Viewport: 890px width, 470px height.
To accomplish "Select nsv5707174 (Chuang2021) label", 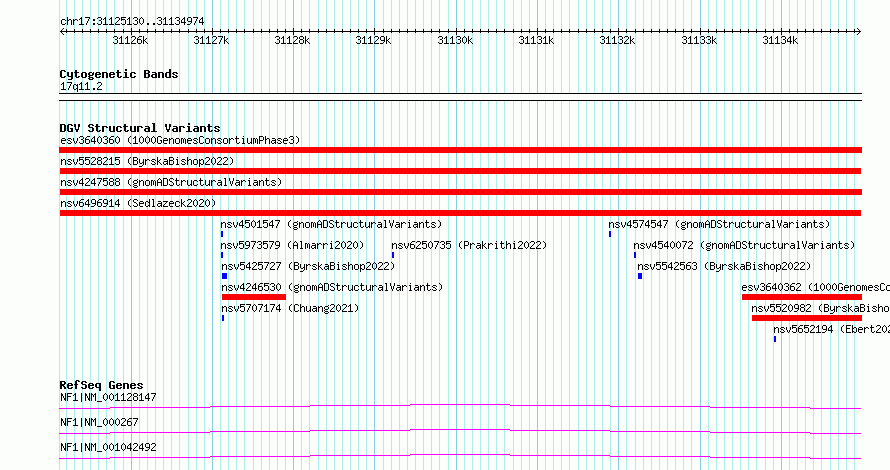I will 290,308.
